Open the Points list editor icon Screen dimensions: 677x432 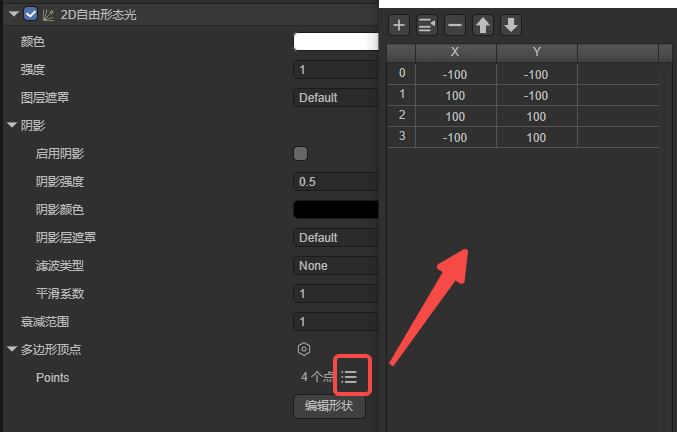pyautogui.click(x=350, y=377)
